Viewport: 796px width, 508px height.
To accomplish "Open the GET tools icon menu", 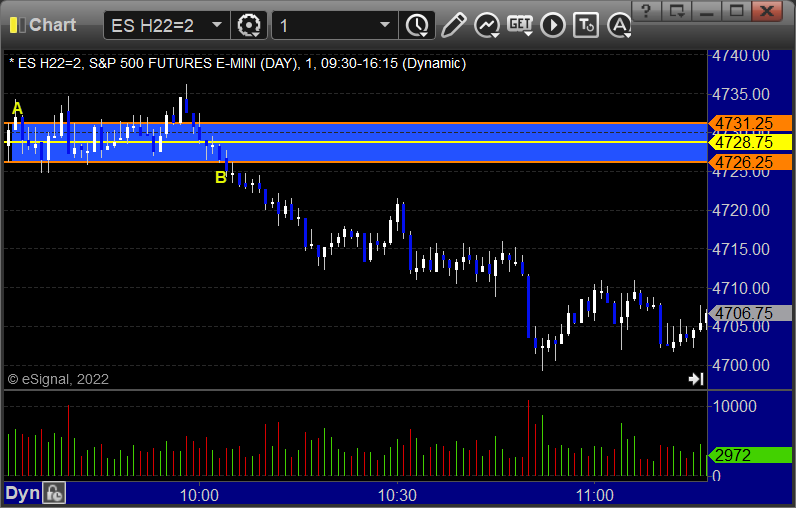I will [520, 25].
